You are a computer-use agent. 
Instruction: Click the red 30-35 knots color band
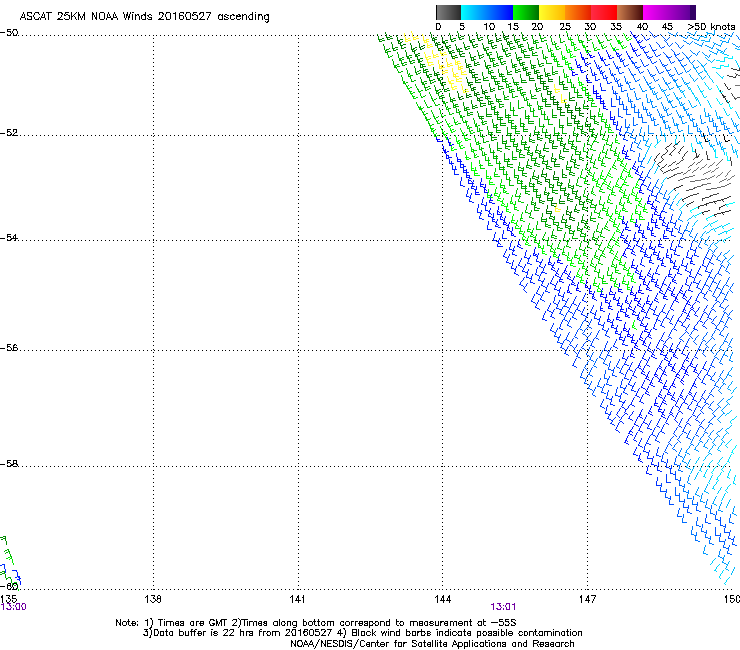point(604,12)
